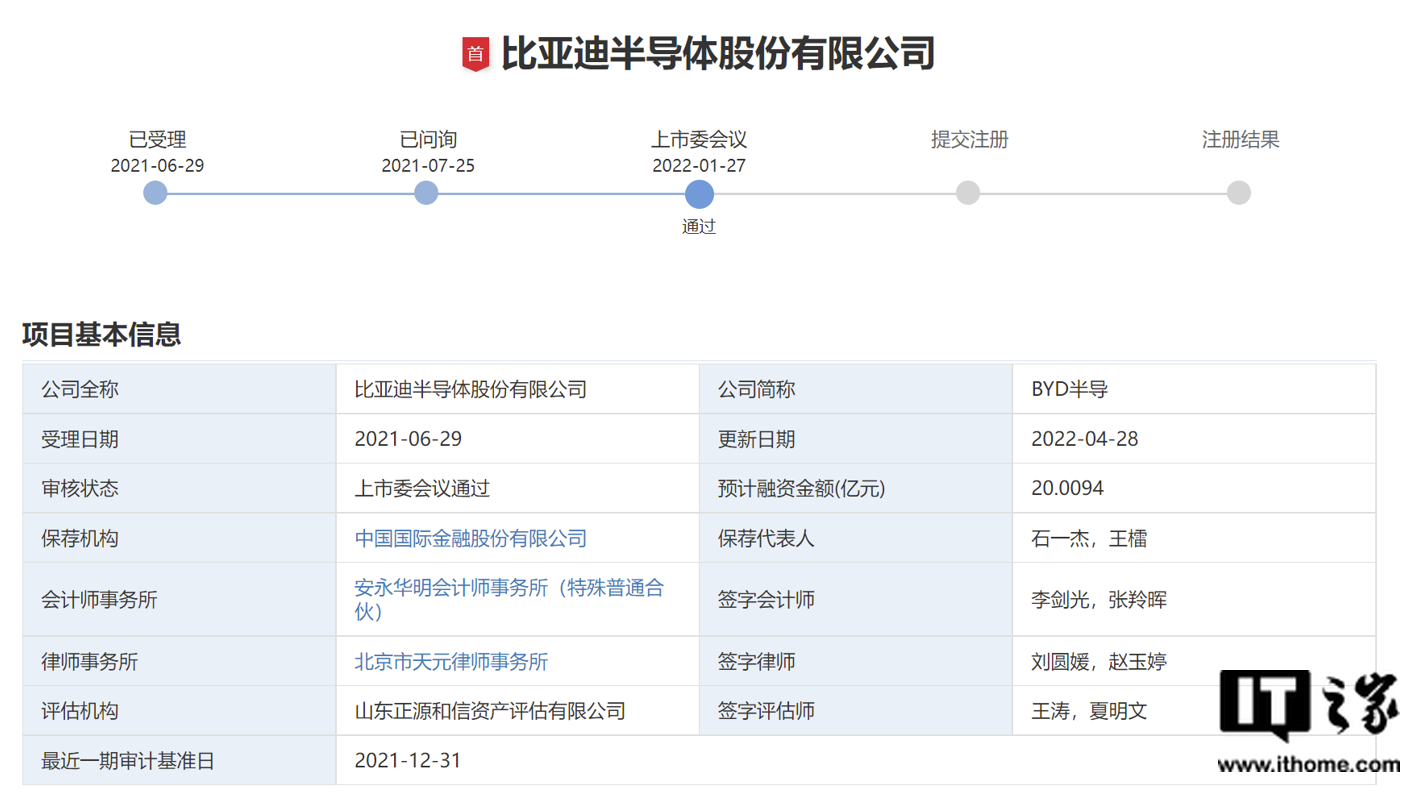Select the 已问询 timeline dot
The width and height of the screenshot is (1409, 793).
(x=426, y=192)
